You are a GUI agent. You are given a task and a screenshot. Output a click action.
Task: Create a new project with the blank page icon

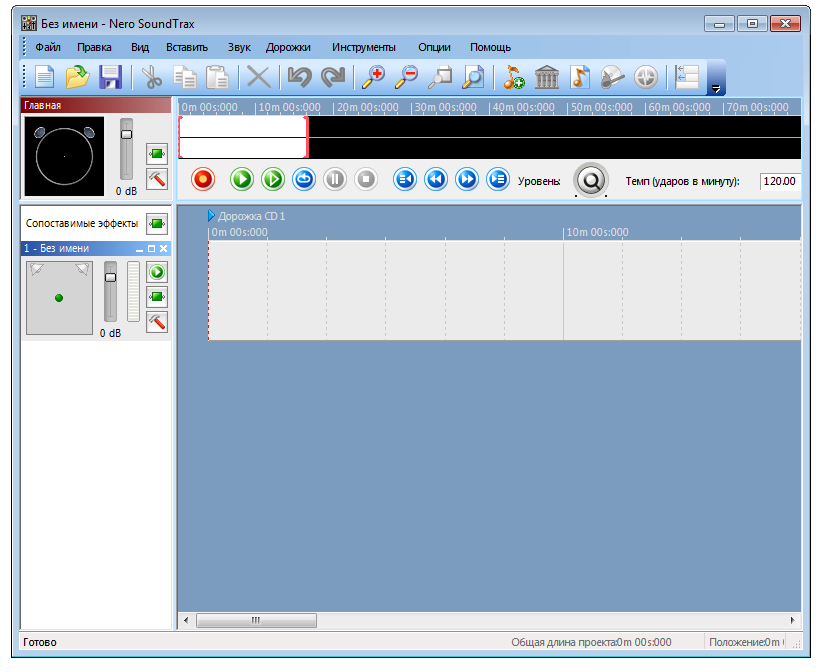click(45, 77)
